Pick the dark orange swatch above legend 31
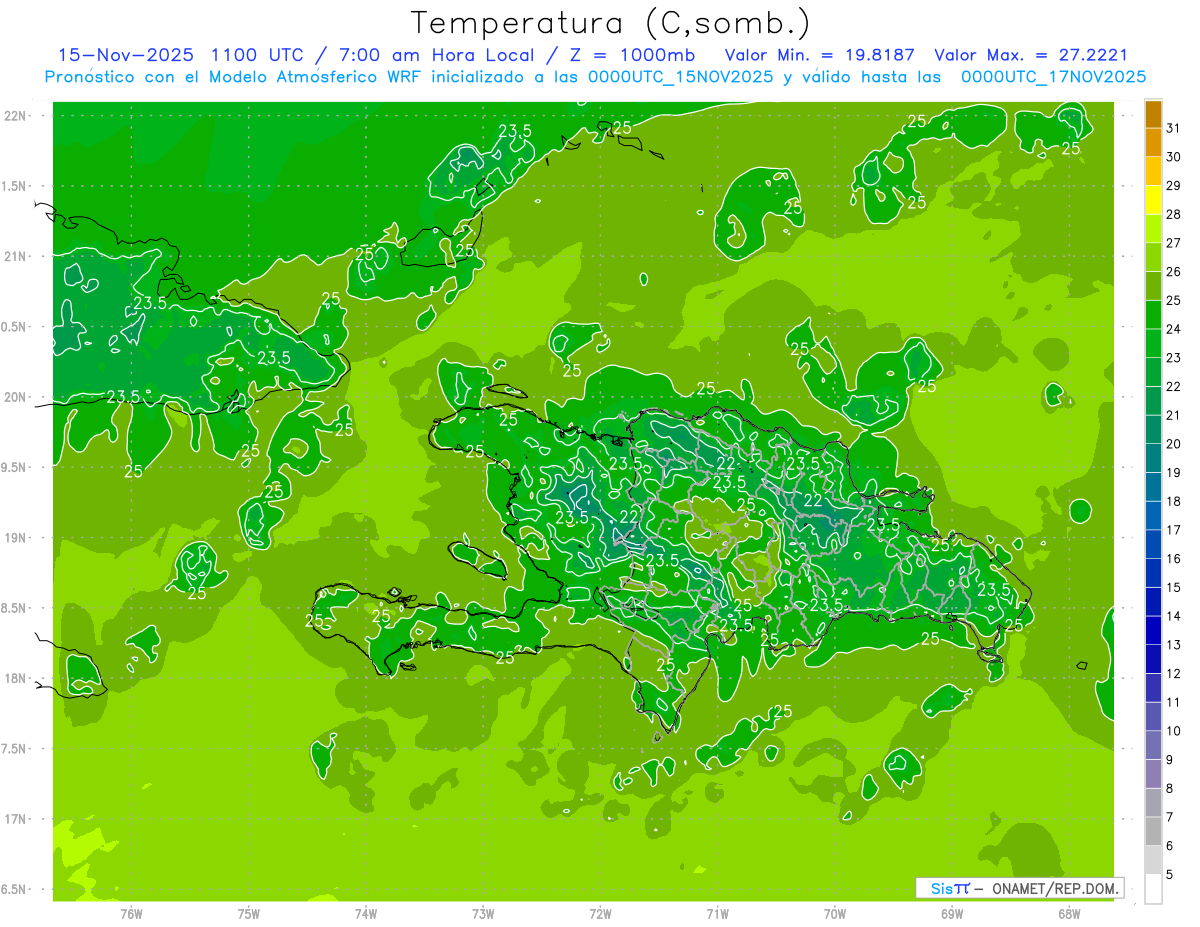1200x927 pixels. [x=1153, y=115]
